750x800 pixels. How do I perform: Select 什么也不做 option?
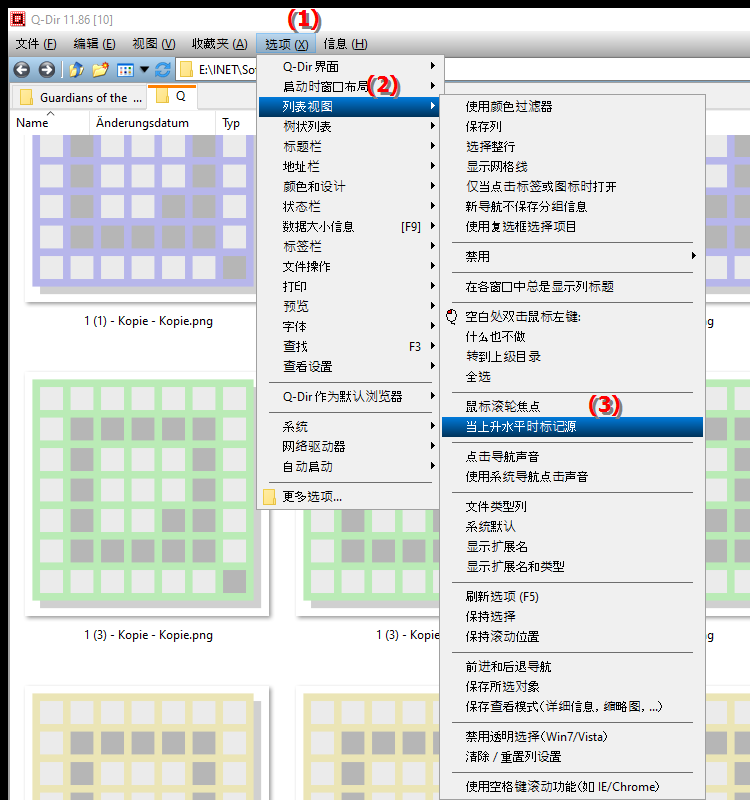572,336
